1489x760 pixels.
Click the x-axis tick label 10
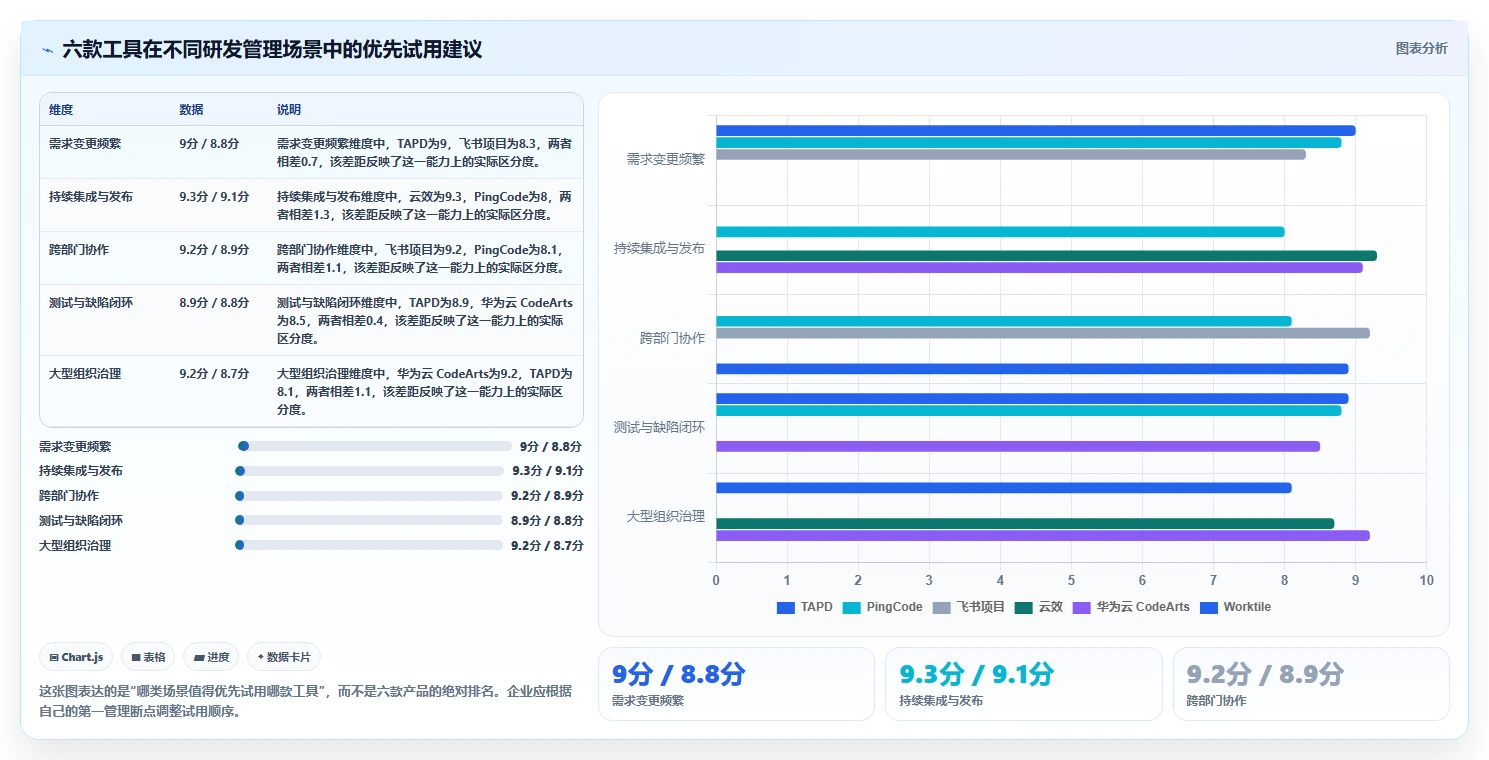pyautogui.click(x=1426, y=580)
